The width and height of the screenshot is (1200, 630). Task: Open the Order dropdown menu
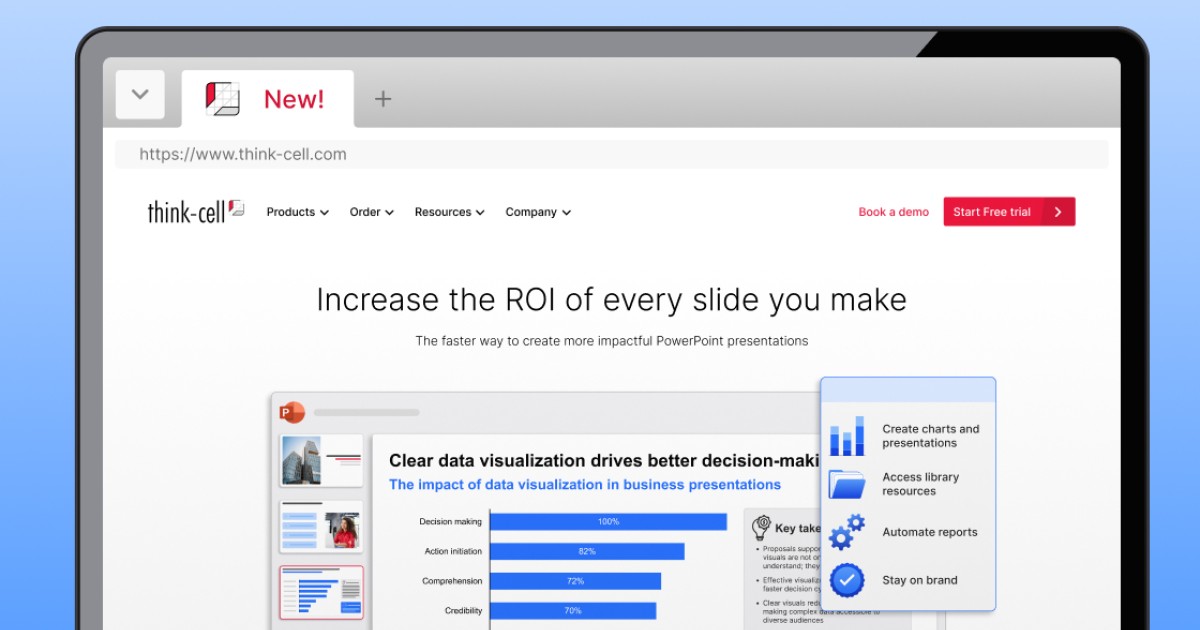pos(371,212)
